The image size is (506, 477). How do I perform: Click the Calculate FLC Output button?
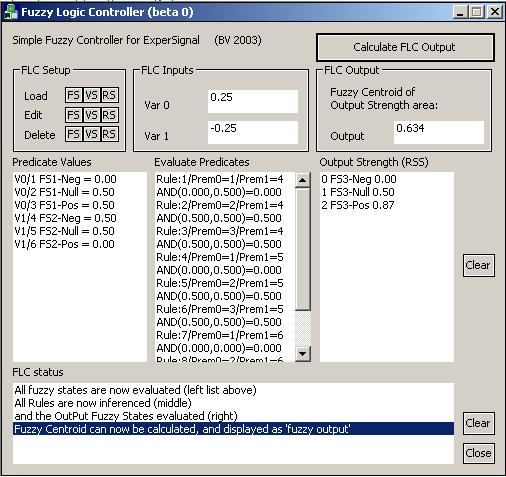pyautogui.click(x=405, y=47)
